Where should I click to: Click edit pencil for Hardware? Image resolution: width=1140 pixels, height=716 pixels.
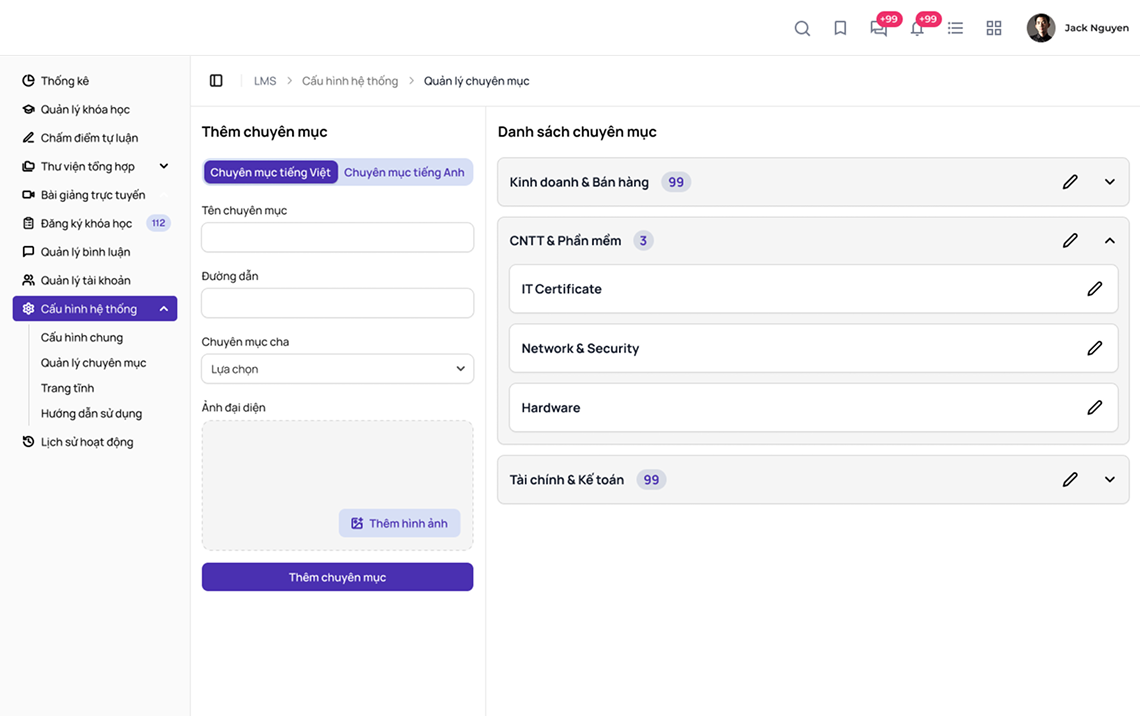point(1094,408)
